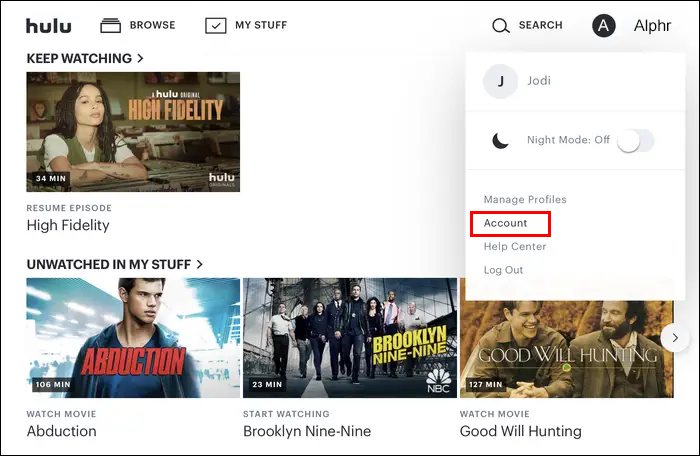Click the Night Mode moon icon
The height and width of the screenshot is (456, 700).
(500, 140)
